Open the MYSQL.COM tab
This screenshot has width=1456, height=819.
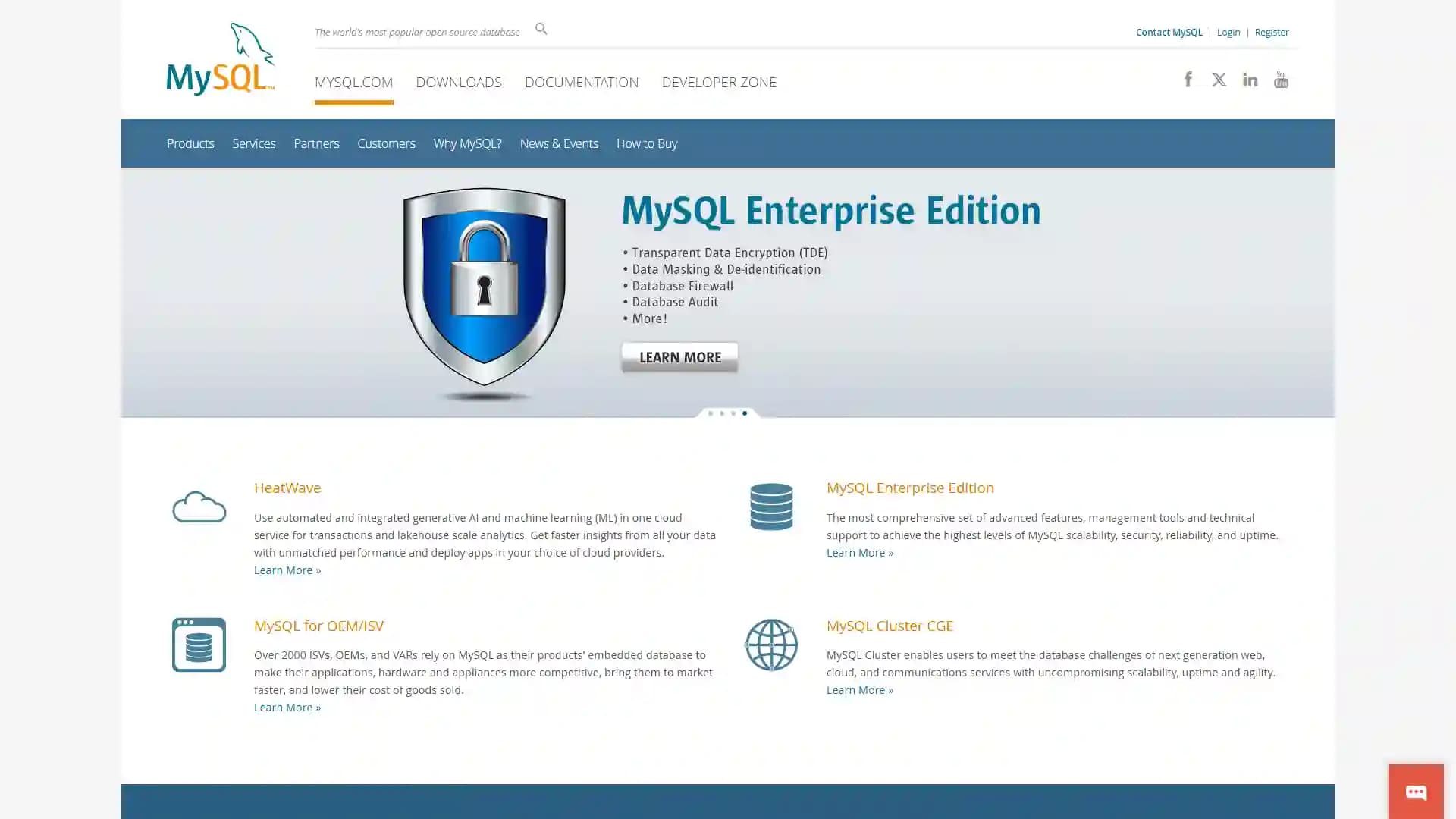[353, 82]
